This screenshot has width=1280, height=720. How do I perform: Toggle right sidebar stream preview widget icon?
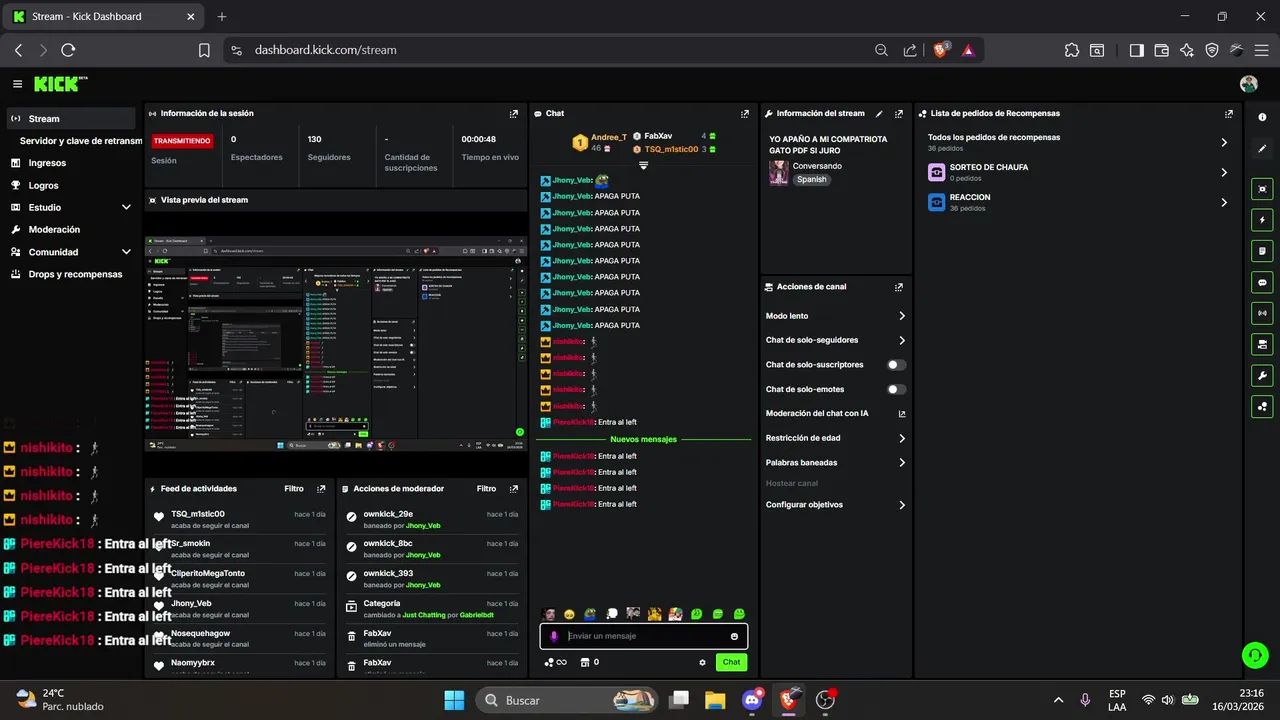point(1262,189)
